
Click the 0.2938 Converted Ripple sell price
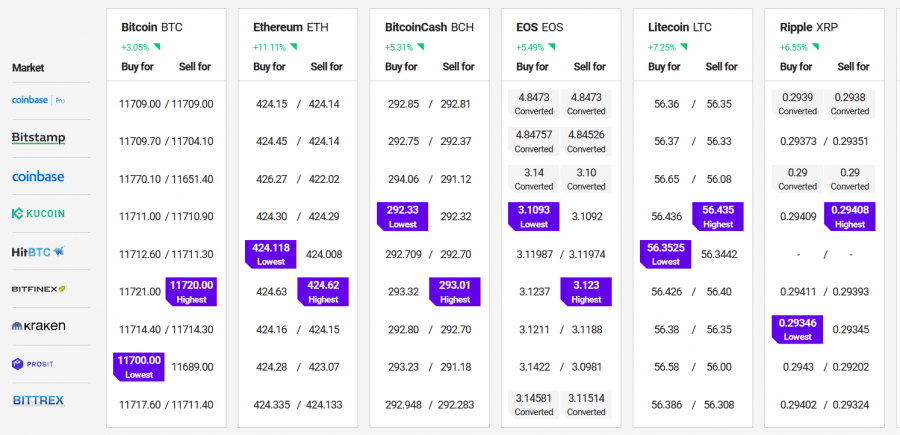point(849,104)
